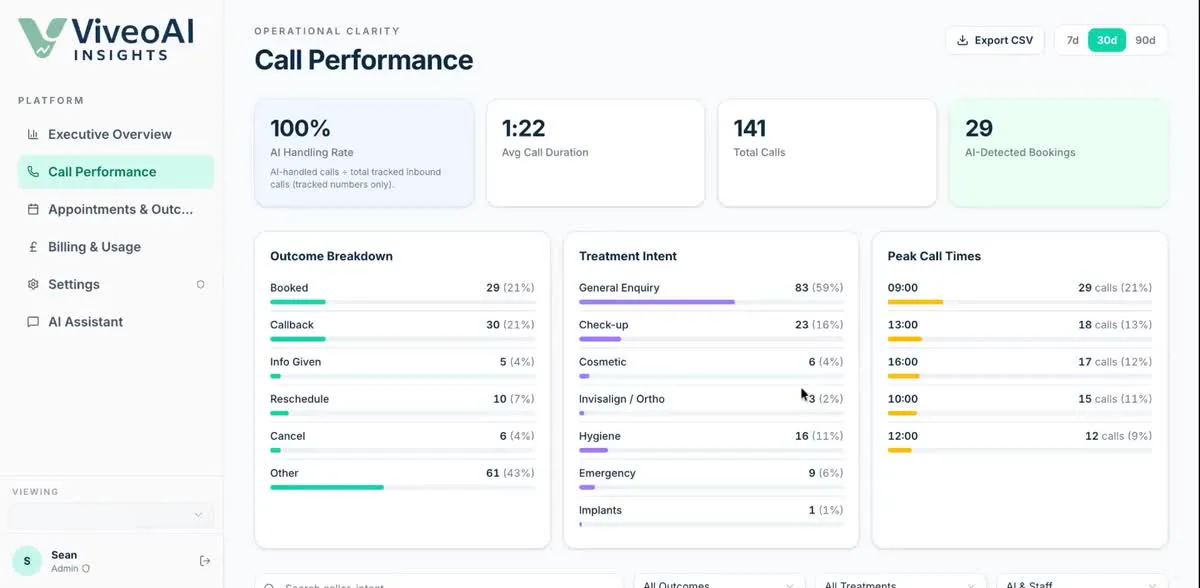Click the 16:00 peak time label
1200x588 pixels.
tap(903, 362)
